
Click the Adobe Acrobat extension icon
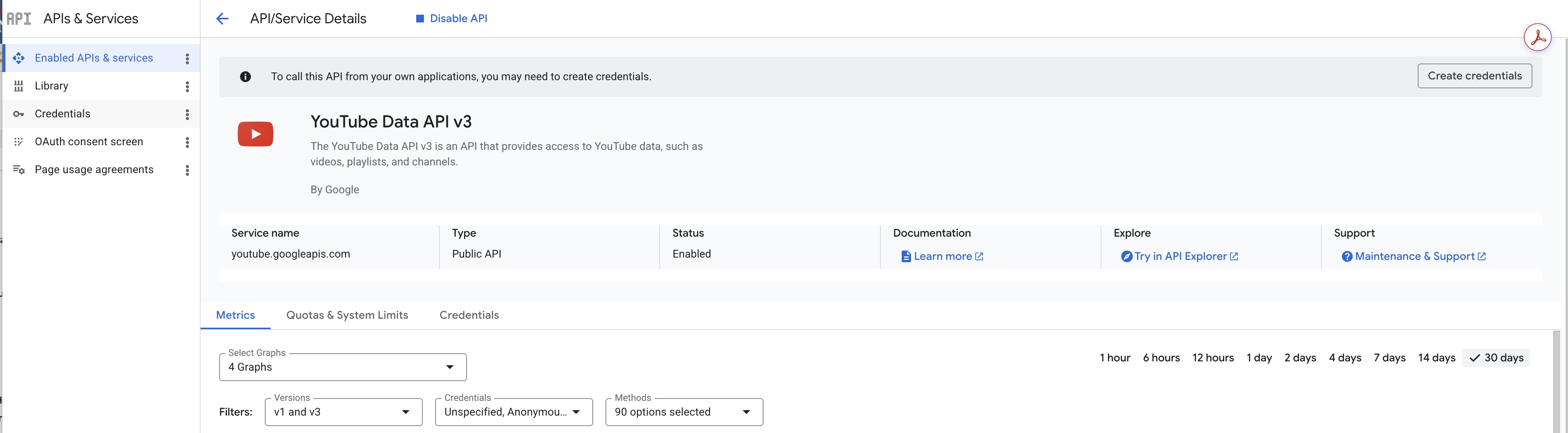1537,38
